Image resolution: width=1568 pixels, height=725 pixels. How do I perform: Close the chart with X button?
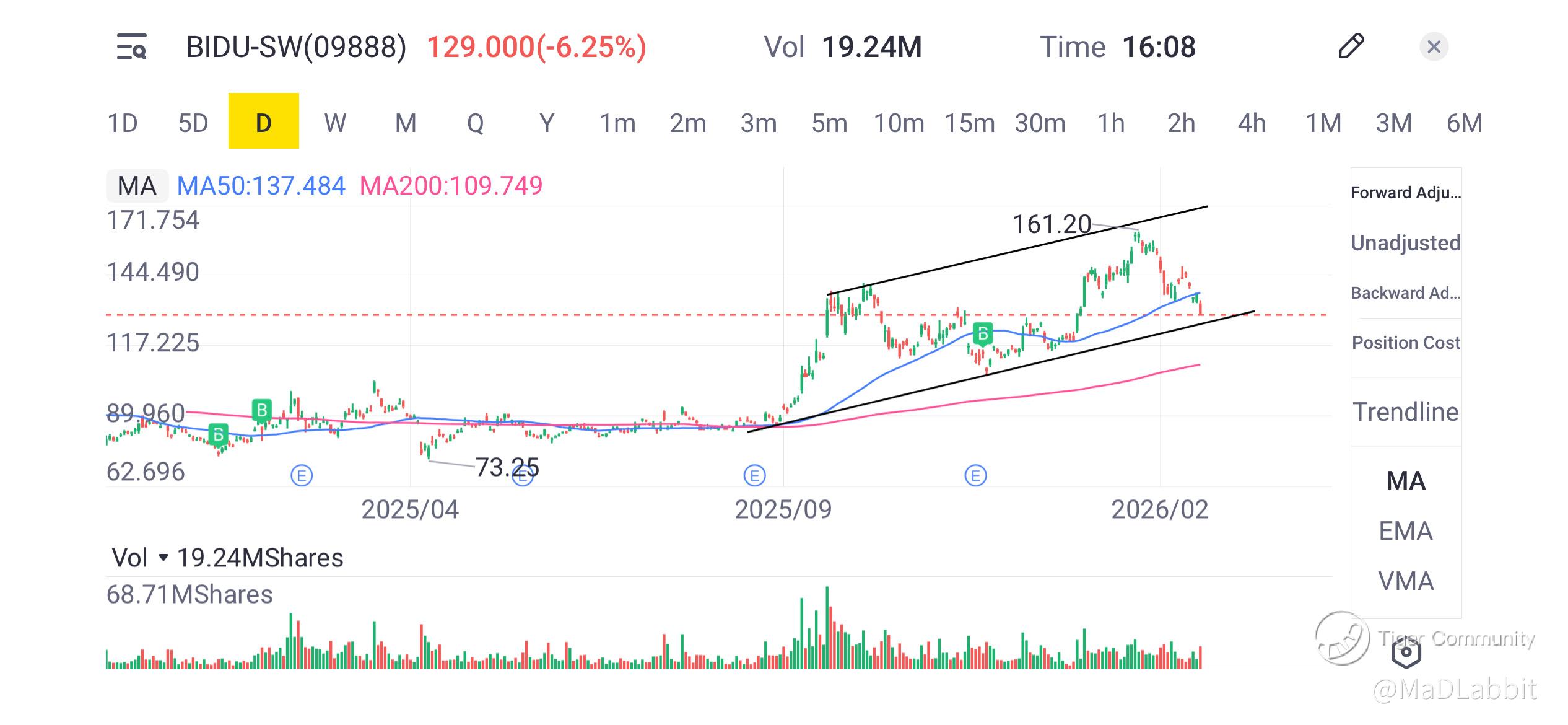1434,47
